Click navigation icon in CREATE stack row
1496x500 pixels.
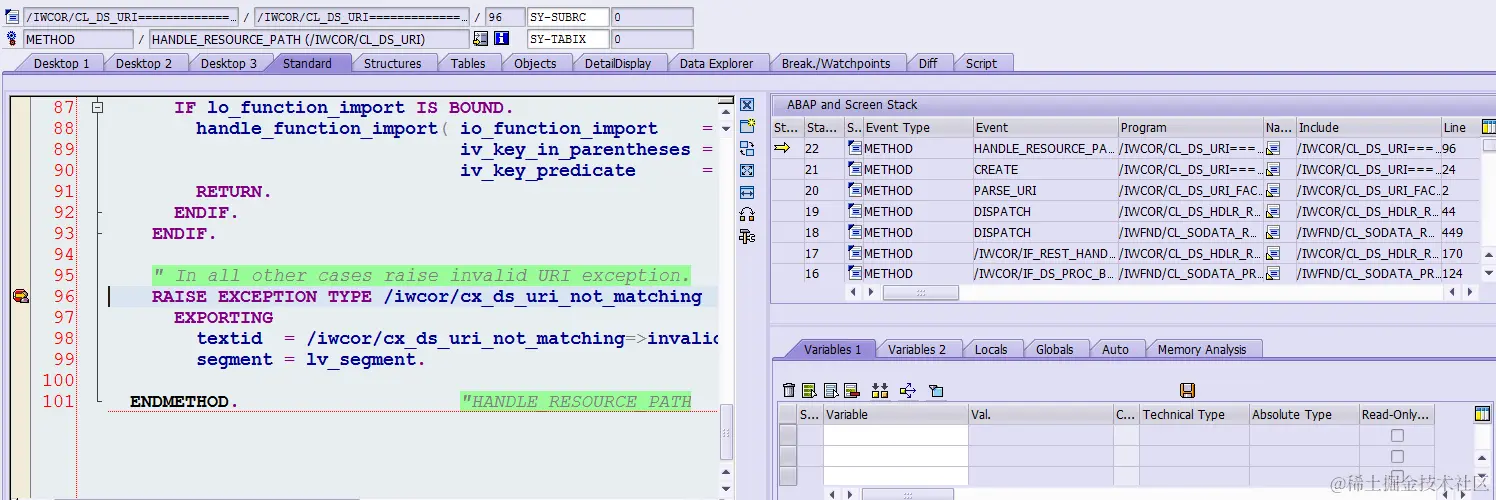(x=1272, y=169)
